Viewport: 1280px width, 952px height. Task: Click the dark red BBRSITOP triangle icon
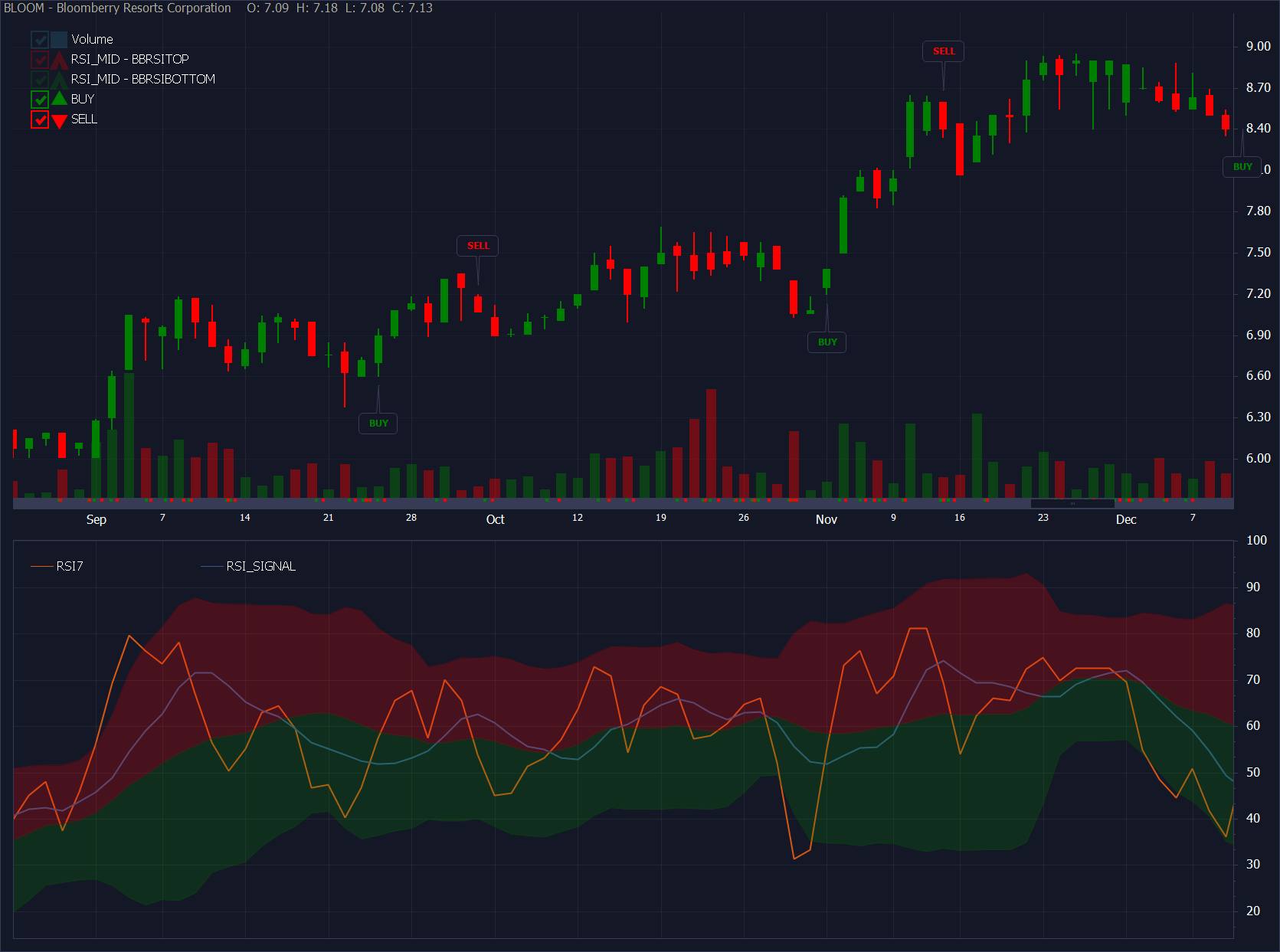60,60
